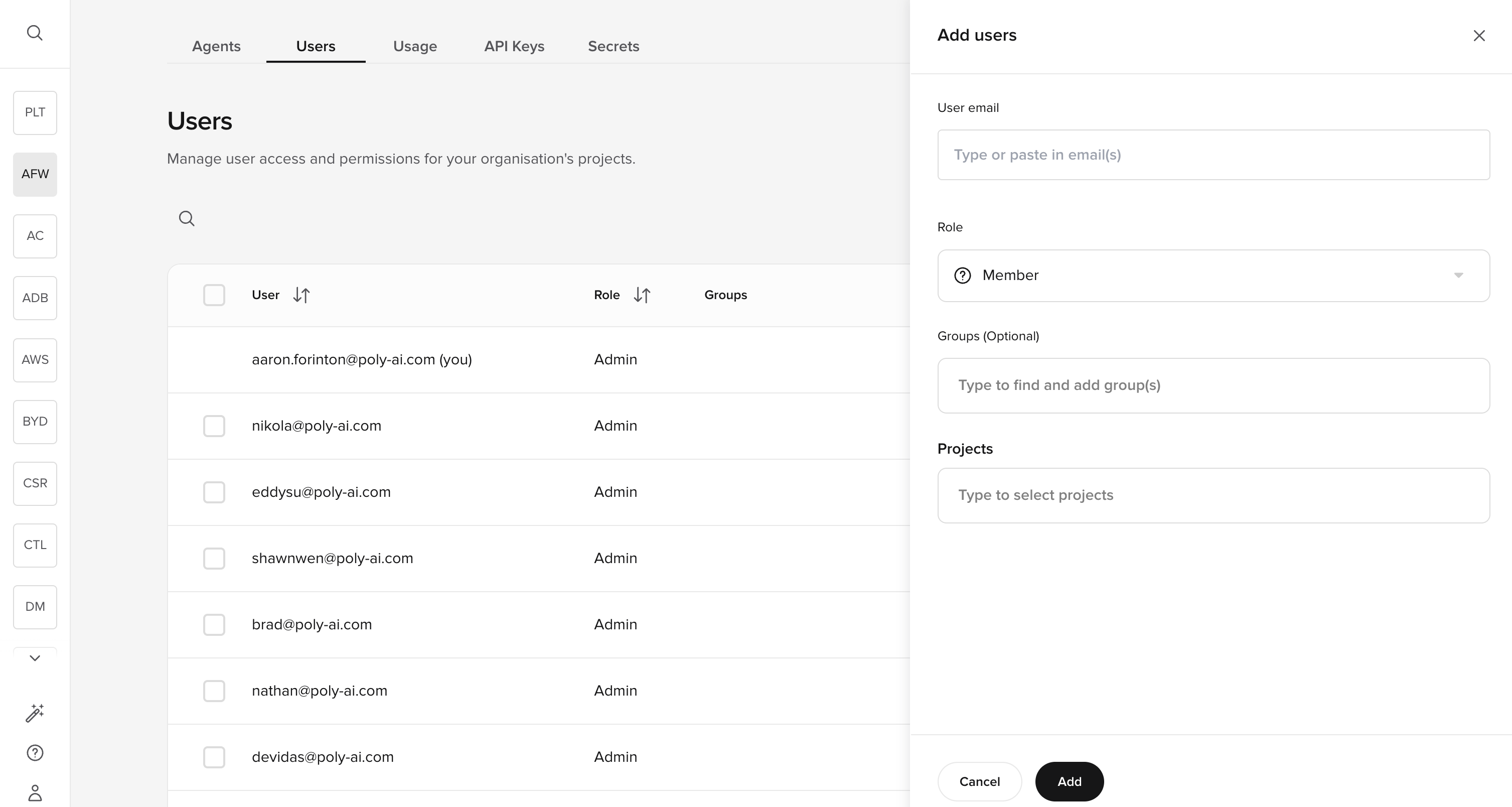
Task: Click eddysu@poly-ai.com email text
Action: [321, 492]
